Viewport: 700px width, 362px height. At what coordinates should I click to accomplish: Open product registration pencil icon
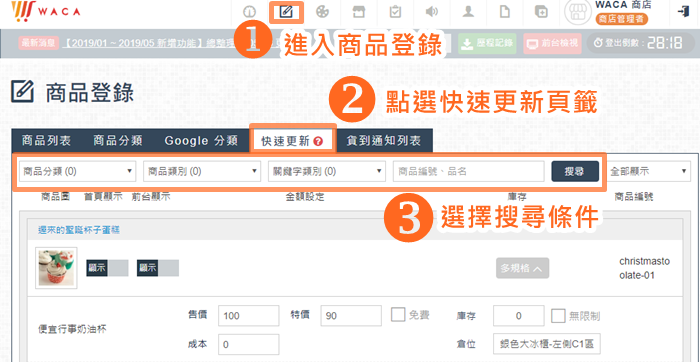click(x=286, y=12)
